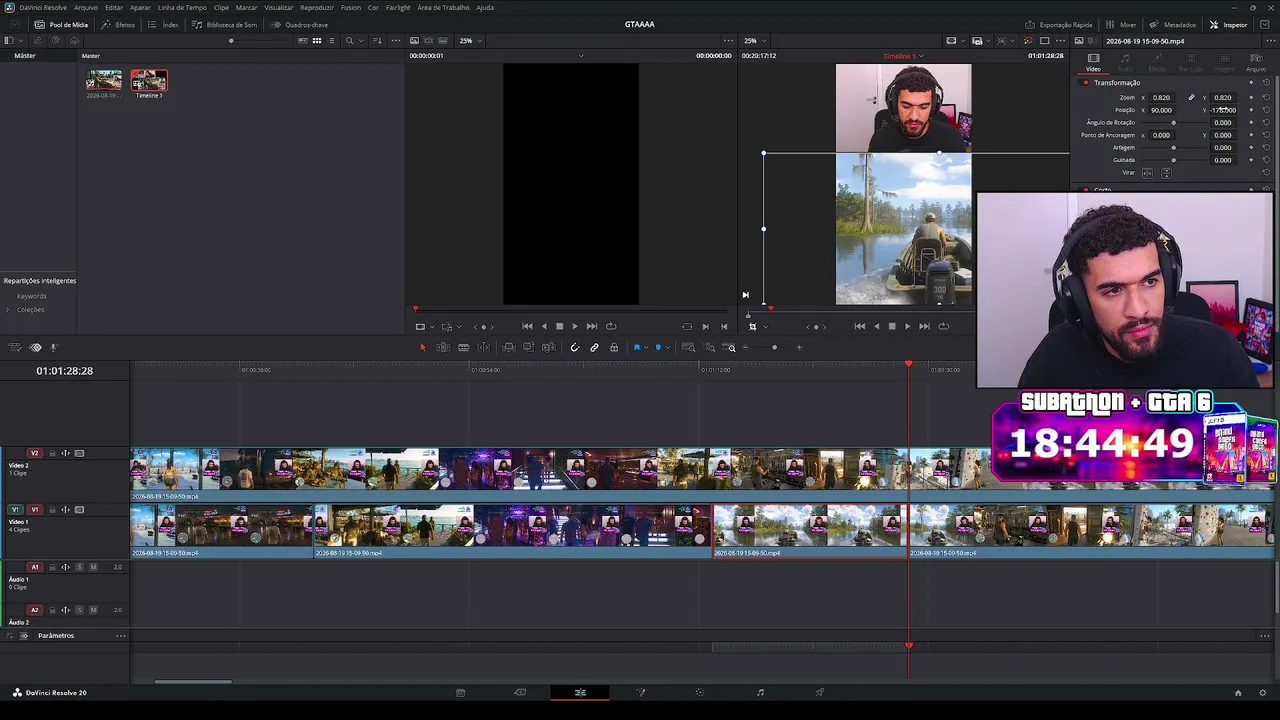
Task: Toggle timeline Snapping magnet icon
Action: coord(574,347)
